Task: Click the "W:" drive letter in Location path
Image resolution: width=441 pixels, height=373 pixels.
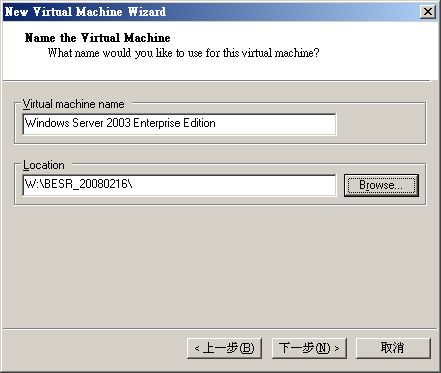Action: [31, 184]
